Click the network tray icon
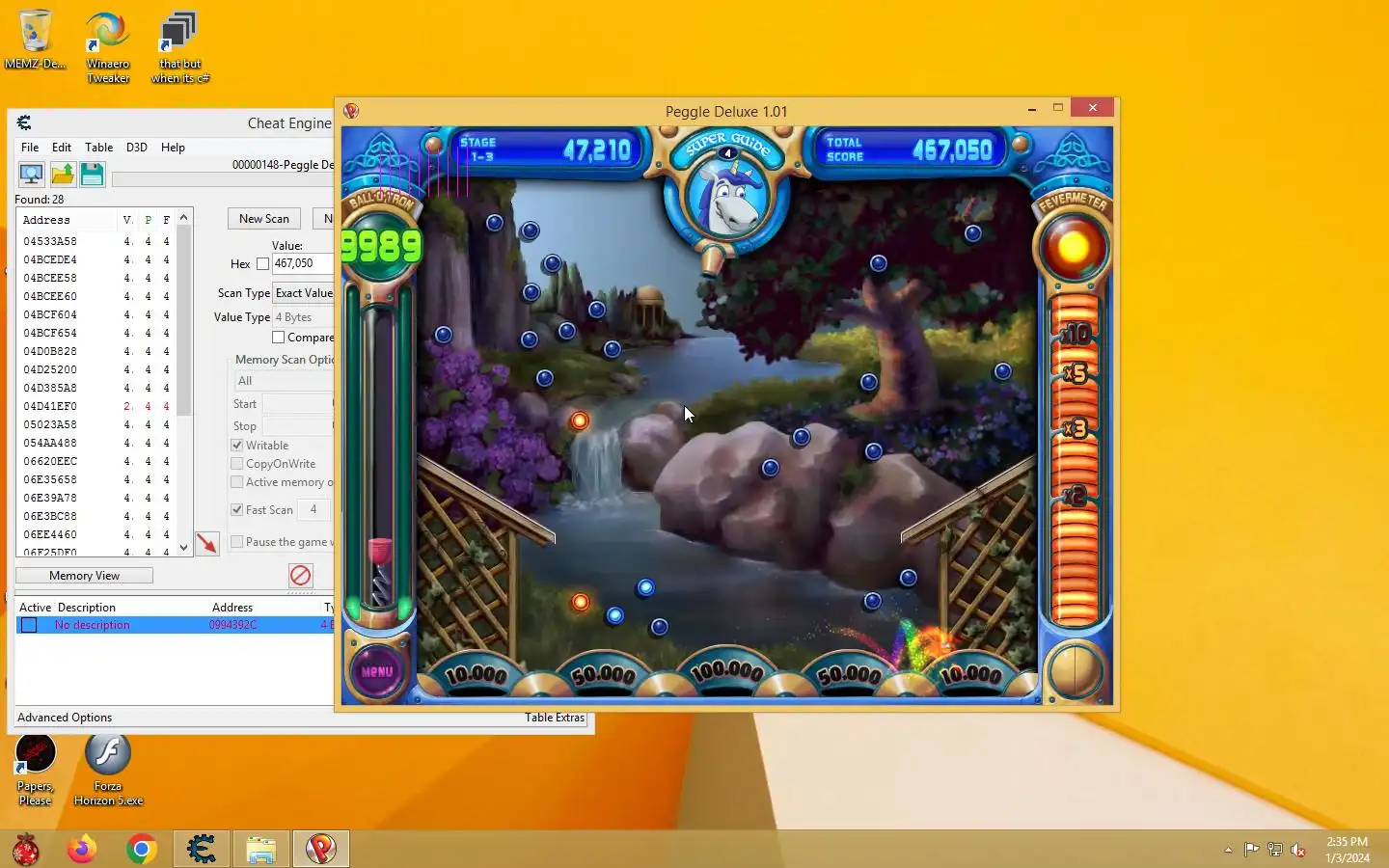The image size is (1389, 868). pyautogui.click(x=1275, y=850)
